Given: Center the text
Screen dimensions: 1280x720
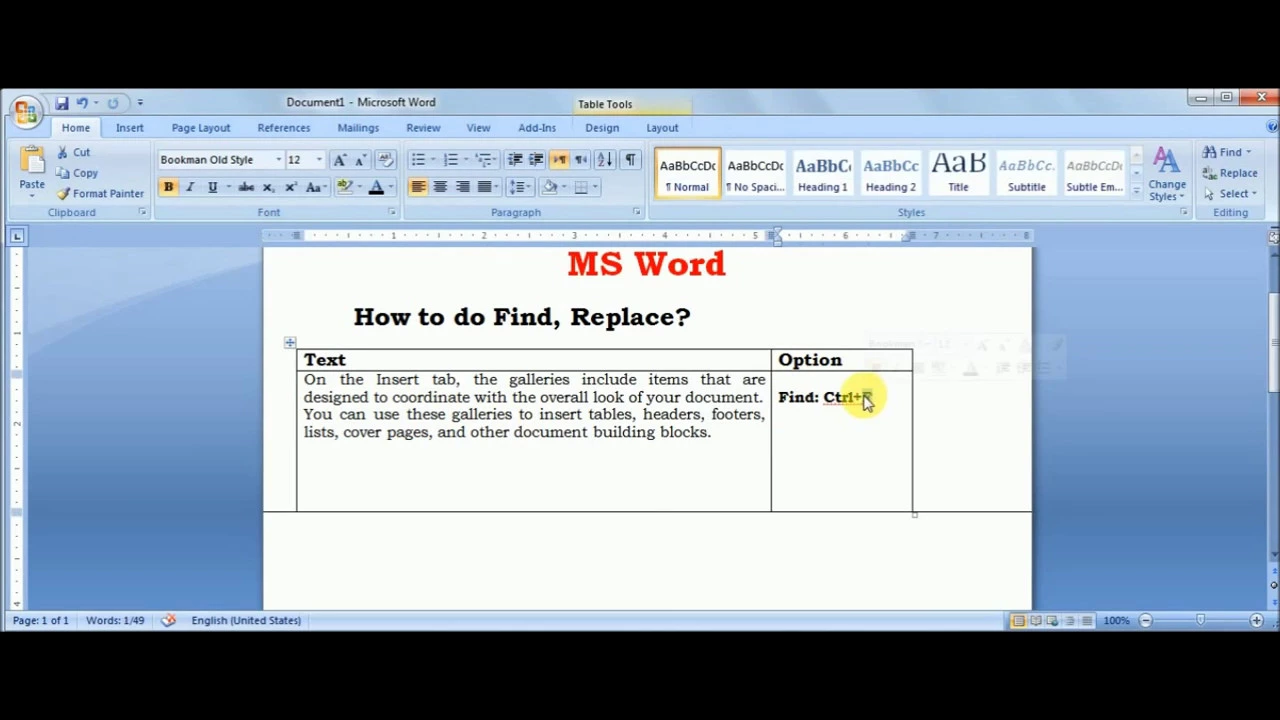Looking at the screenshot, I should (x=440, y=187).
